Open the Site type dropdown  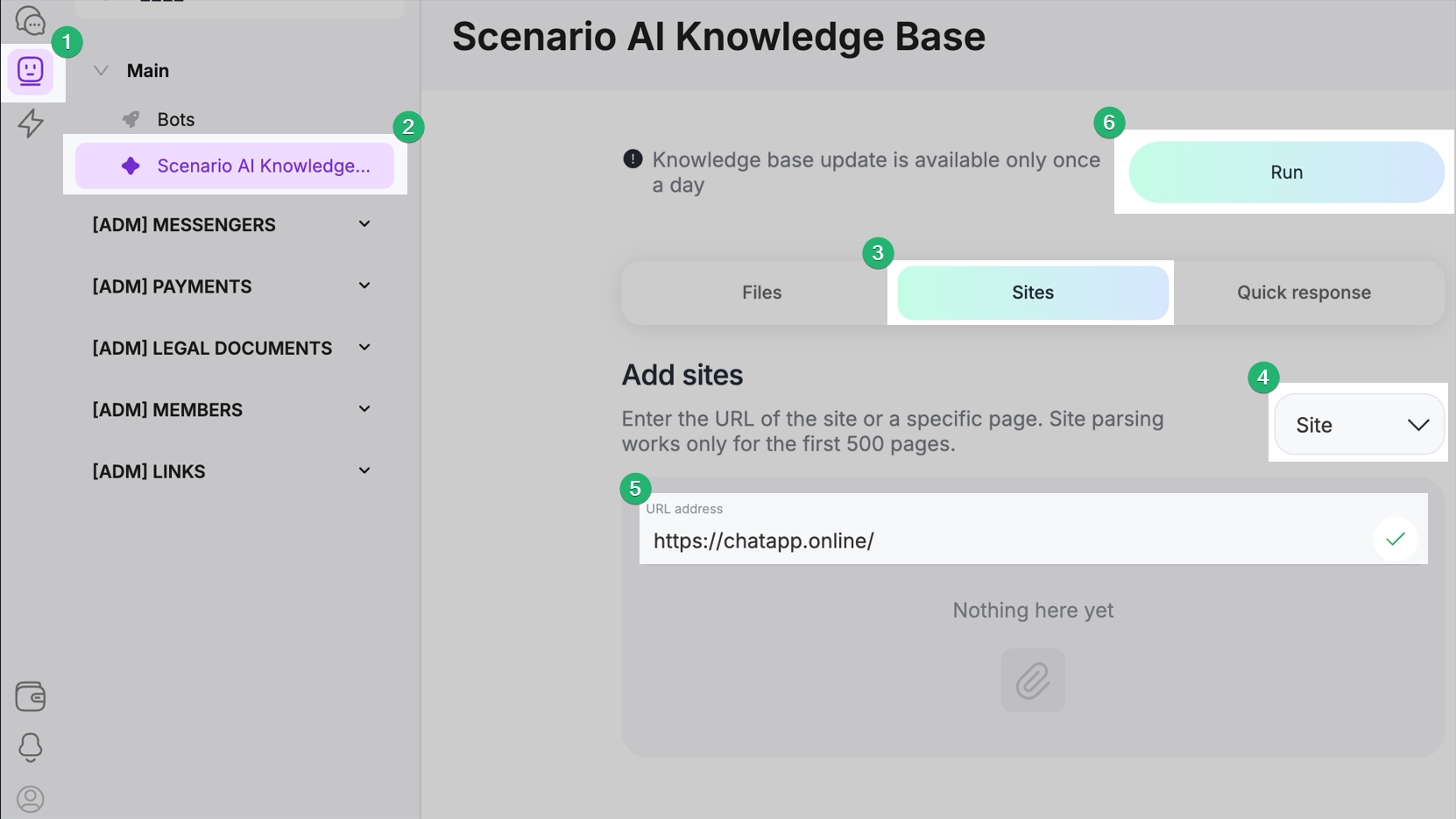[1358, 425]
